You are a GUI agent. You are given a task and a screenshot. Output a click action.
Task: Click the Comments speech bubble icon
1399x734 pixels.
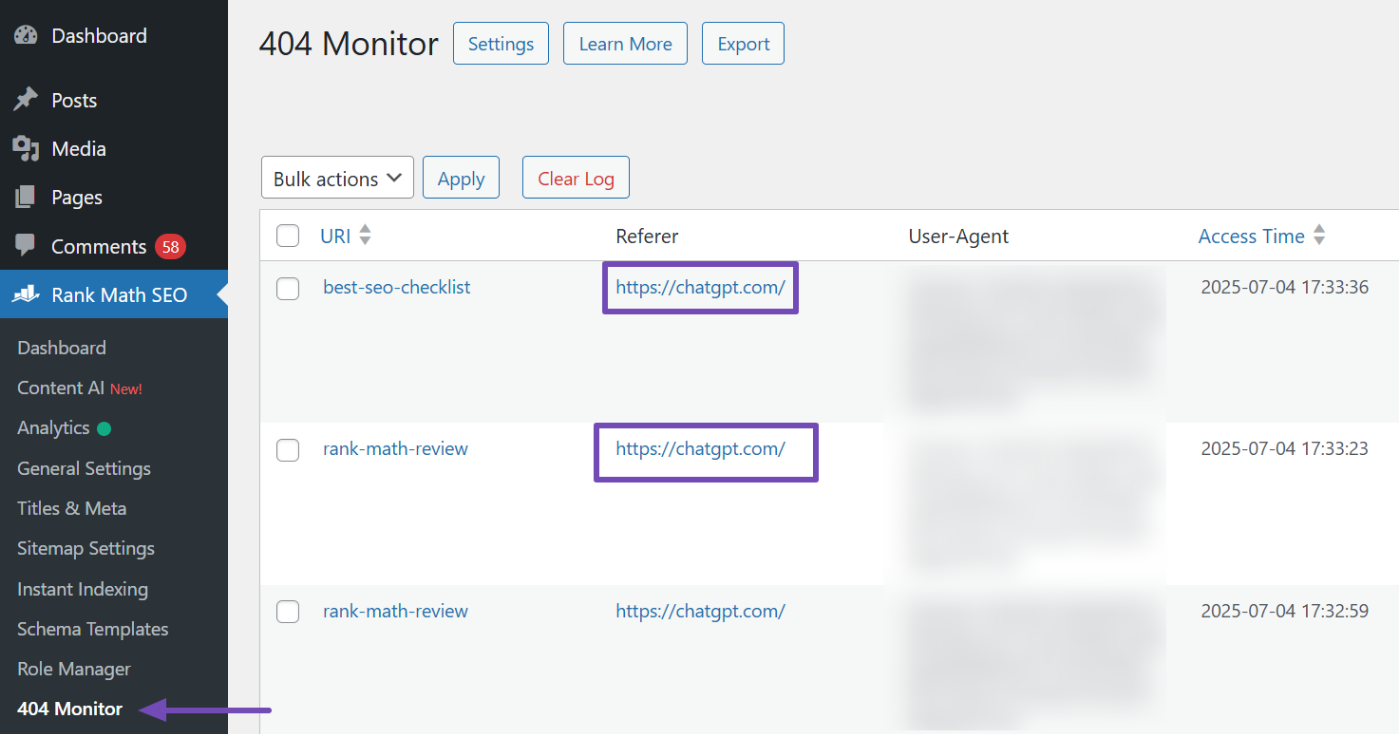[x=26, y=246]
